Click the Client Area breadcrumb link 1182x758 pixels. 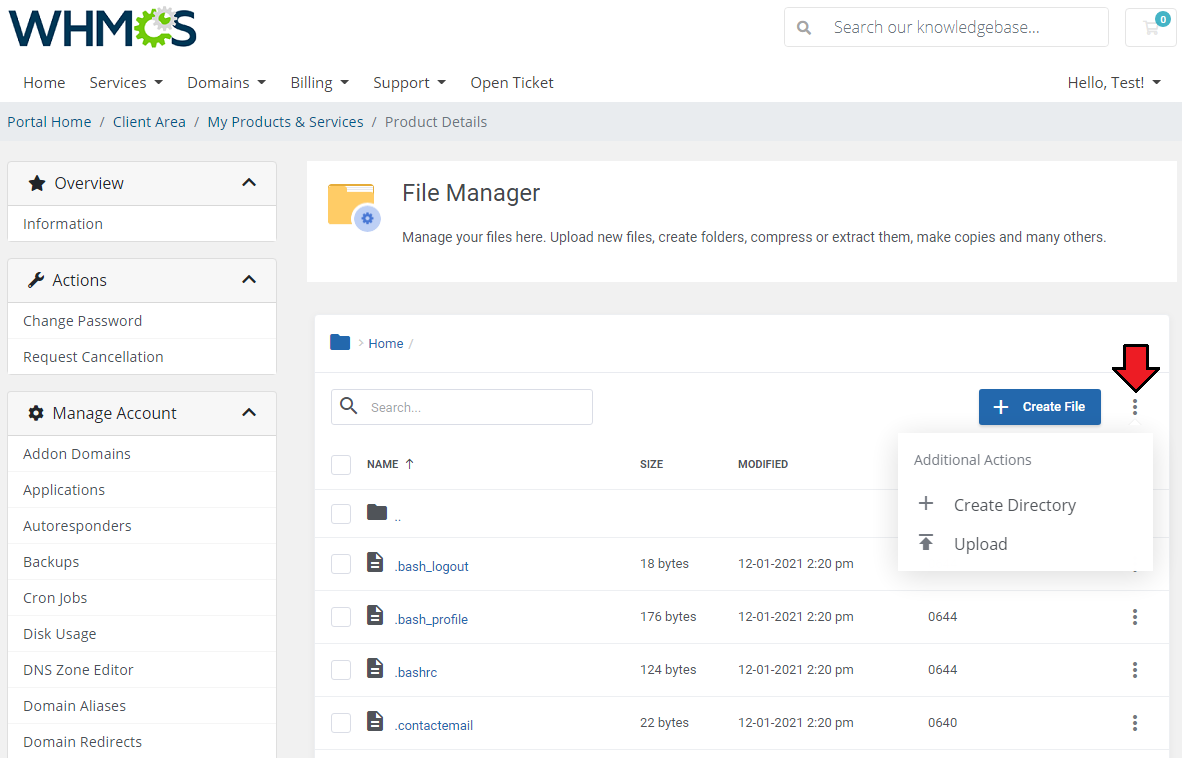149,122
